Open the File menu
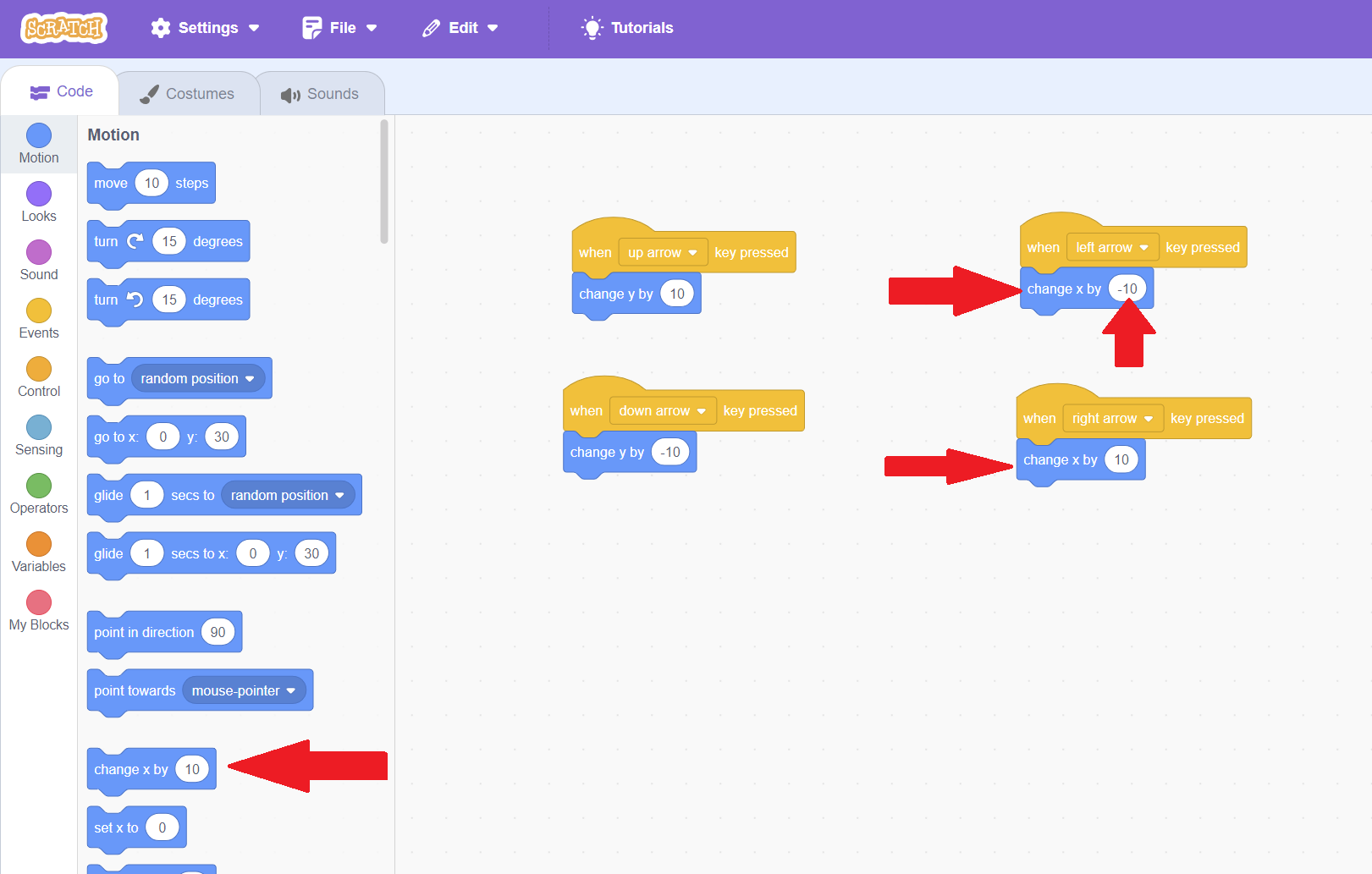 (x=339, y=28)
